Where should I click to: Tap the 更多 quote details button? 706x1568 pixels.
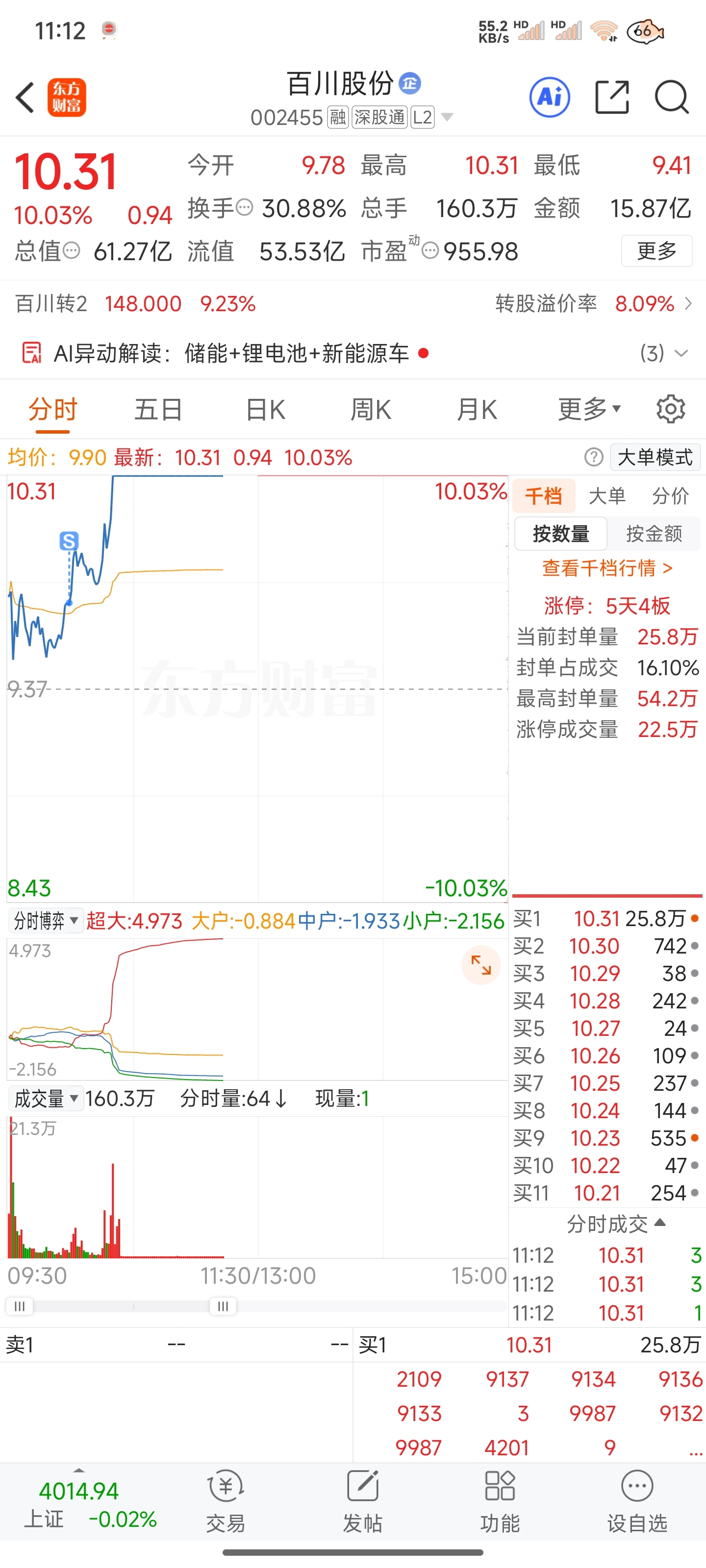[656, 251]
